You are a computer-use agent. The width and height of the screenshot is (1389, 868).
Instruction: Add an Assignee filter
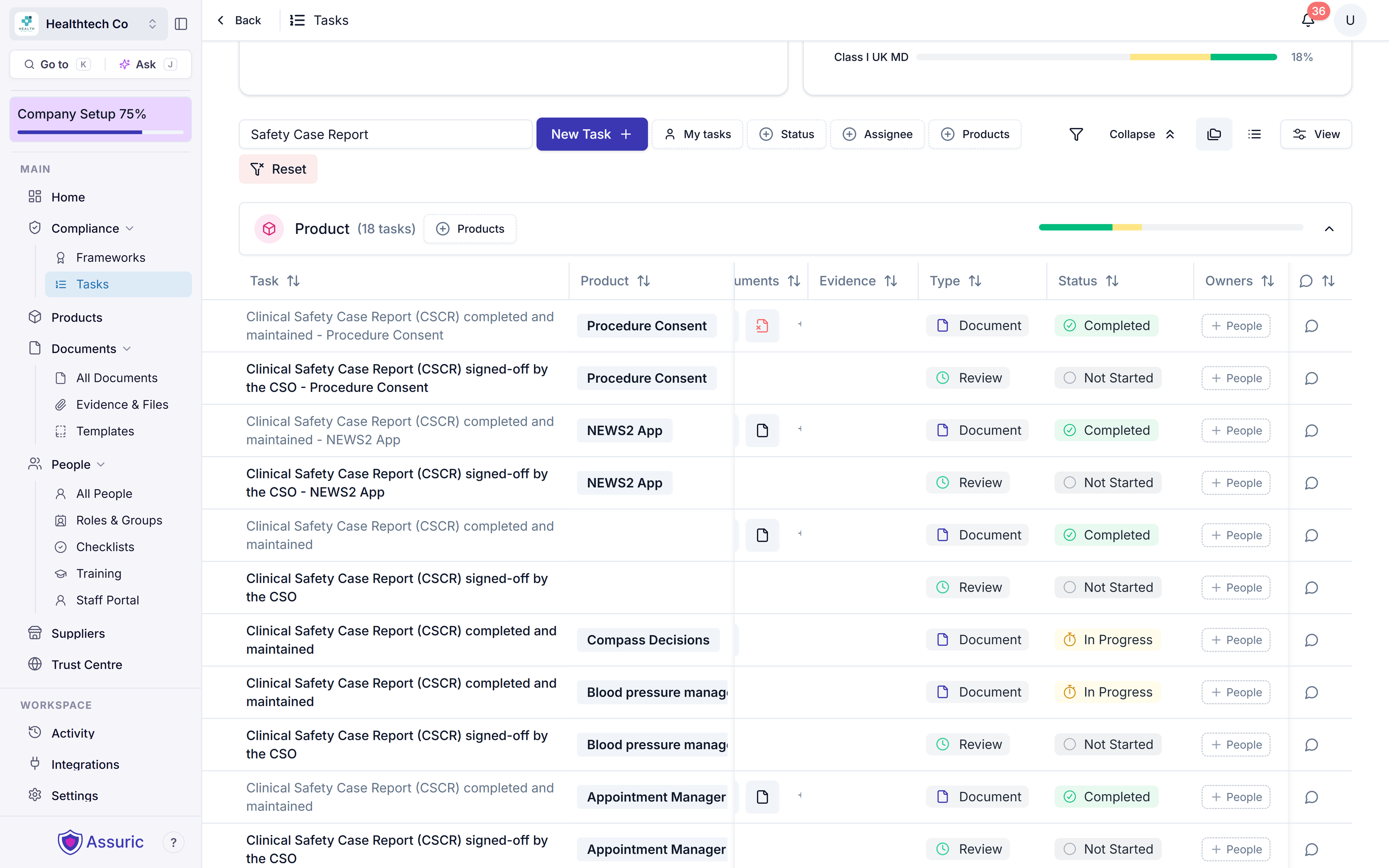point(877,135)
